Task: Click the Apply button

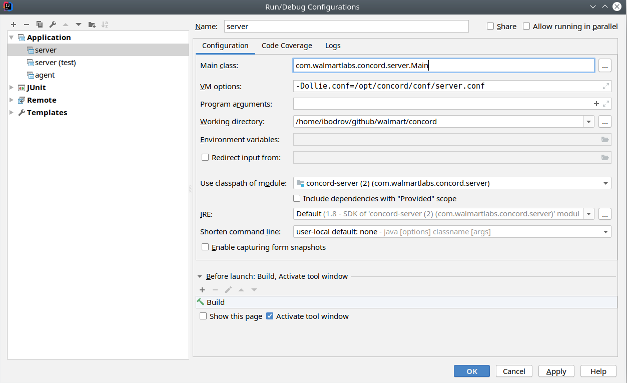Action: tap(556, 371)
